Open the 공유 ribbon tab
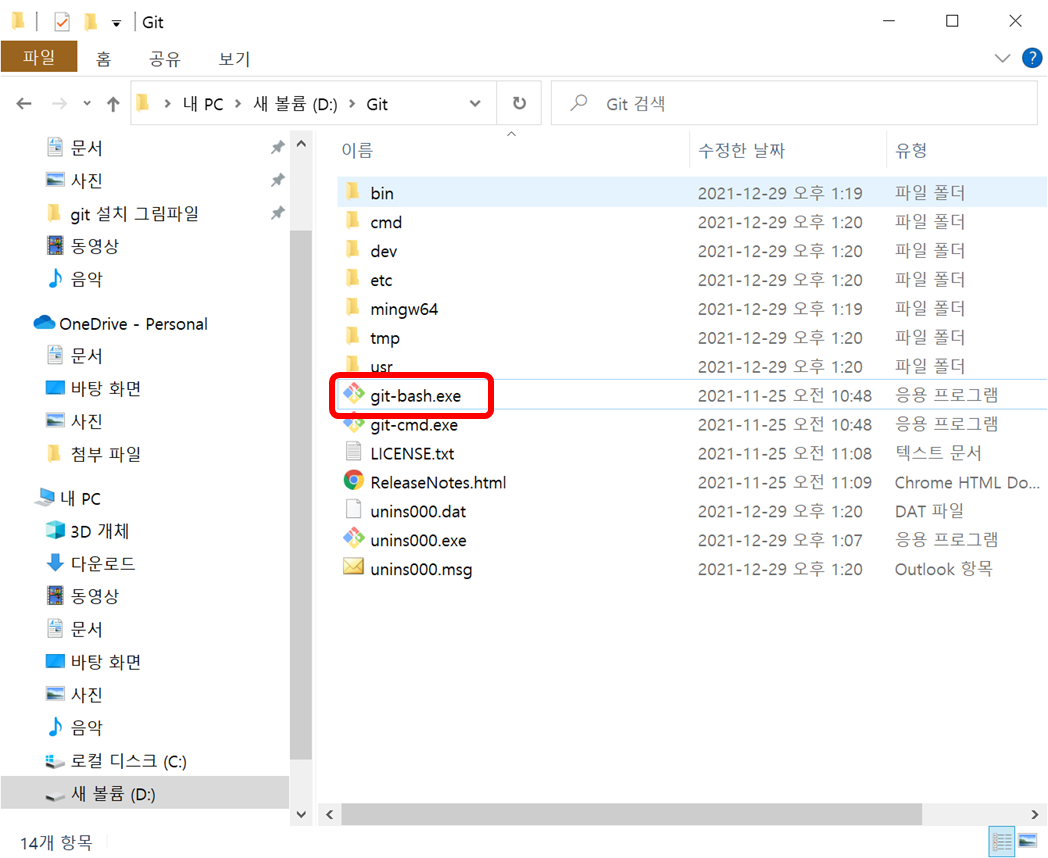The height and width of the screenshot is (858, 1048). click(164, 59)
